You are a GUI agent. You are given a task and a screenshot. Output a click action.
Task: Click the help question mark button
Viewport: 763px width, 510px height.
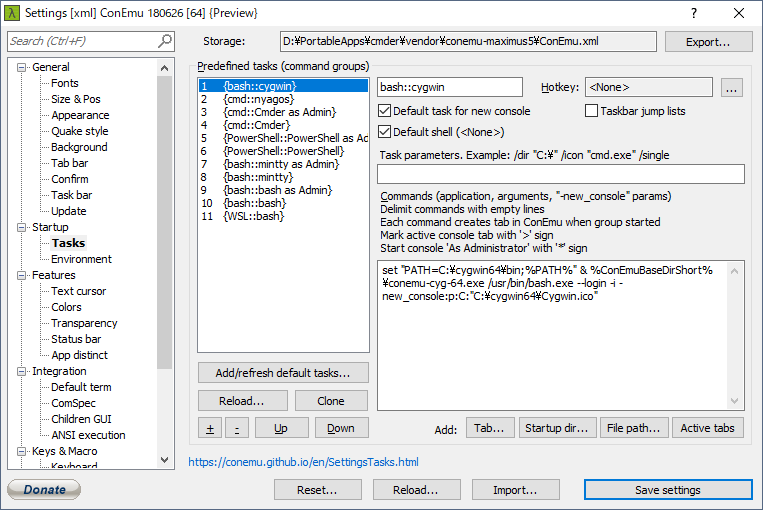[x=694, y=13]
